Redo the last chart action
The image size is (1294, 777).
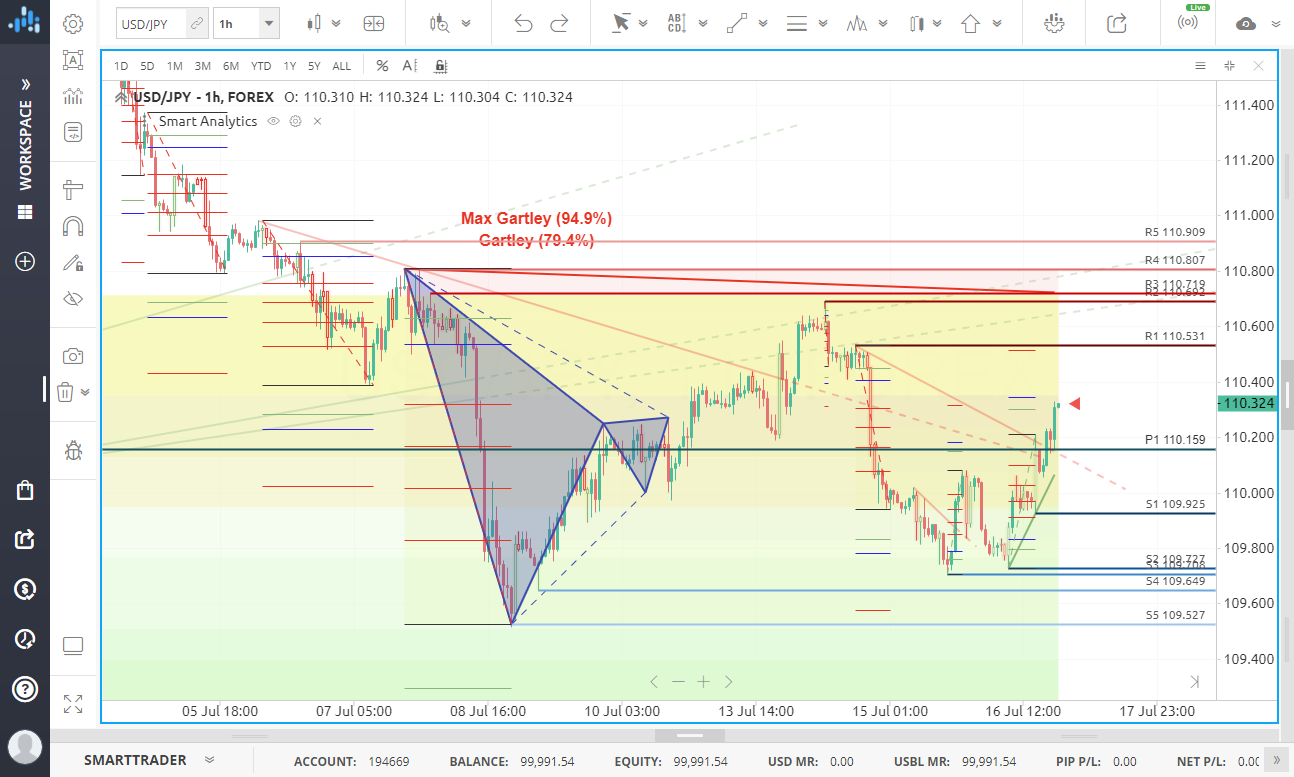[560, 23]
